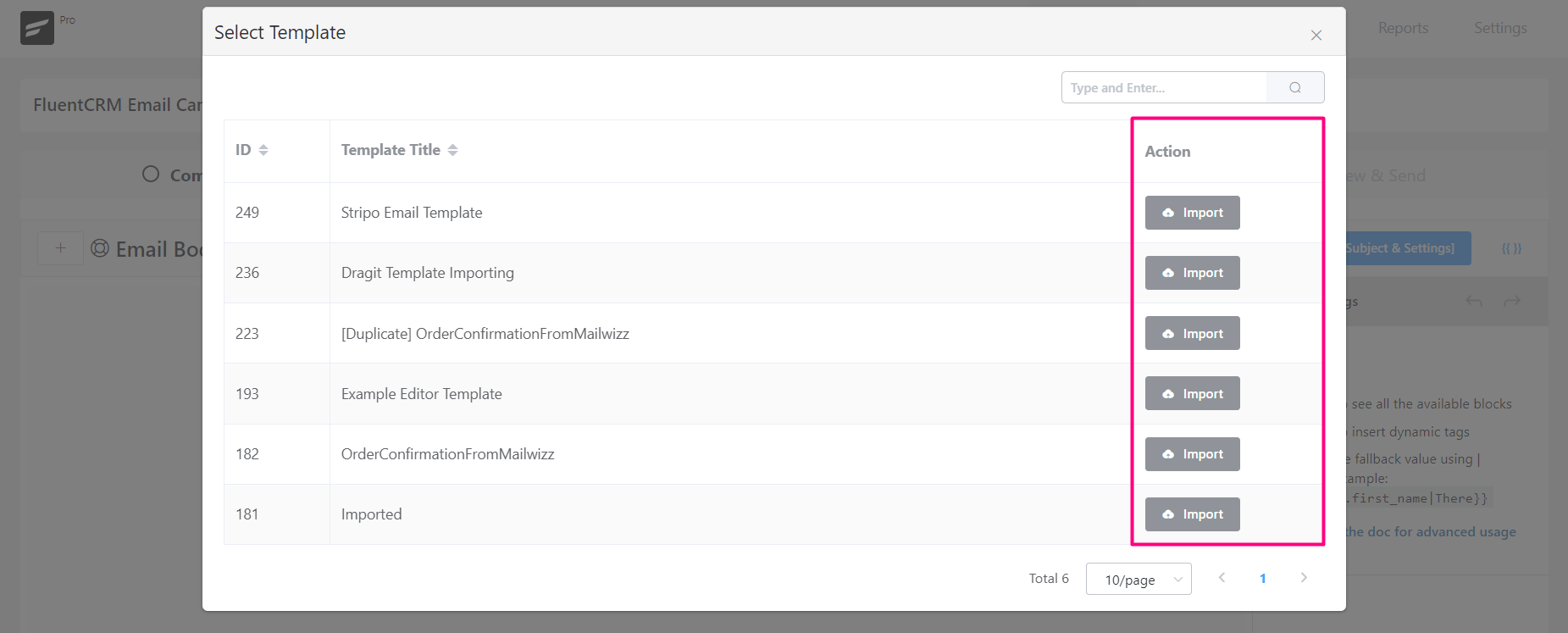Viewport: 1568px width, 633px height.
Task: Open Reports menu in background
Action: click(1403, 28)
